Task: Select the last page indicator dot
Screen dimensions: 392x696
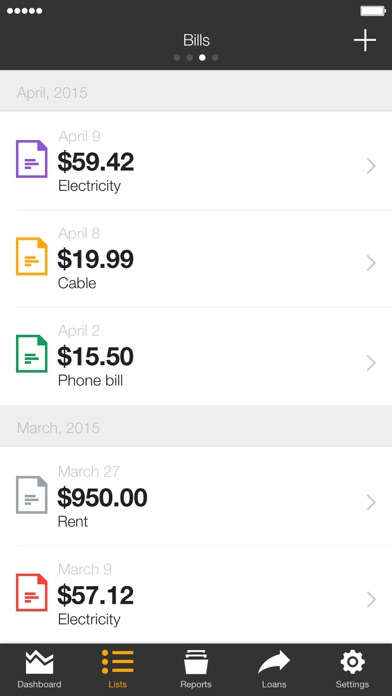Action: point(215,58)
